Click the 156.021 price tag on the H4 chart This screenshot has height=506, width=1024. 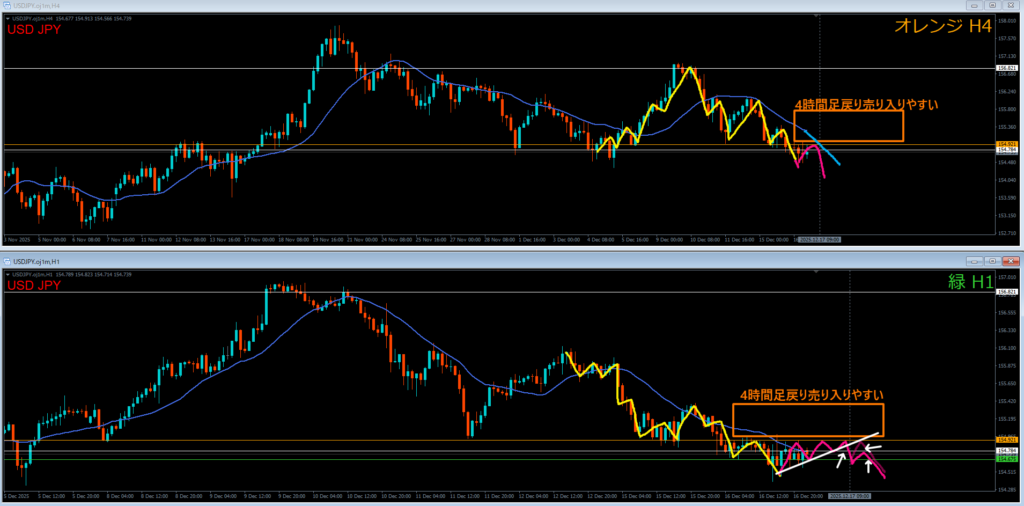coord(1007,68)
